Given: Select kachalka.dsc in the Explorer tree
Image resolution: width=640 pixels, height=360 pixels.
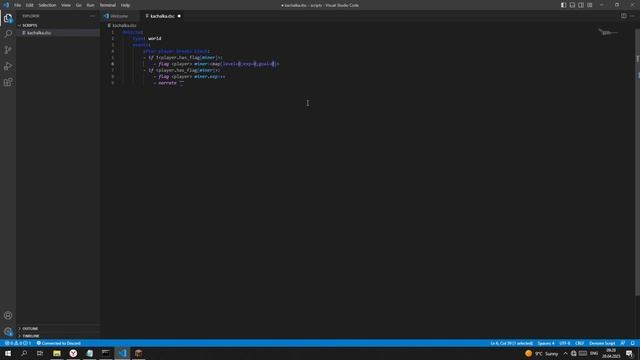Looking at the screenshot, I should 58,33.
